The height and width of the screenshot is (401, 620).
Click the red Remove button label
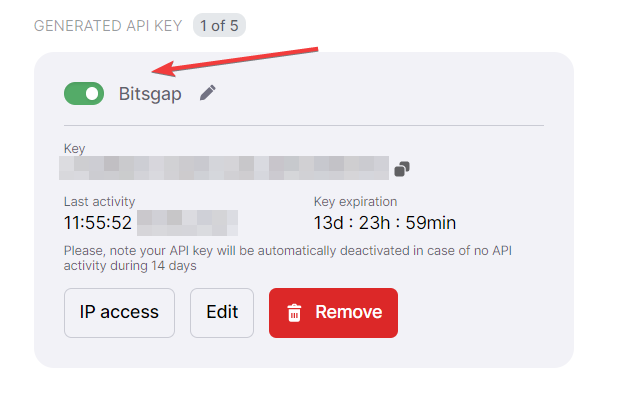[348, 313]
